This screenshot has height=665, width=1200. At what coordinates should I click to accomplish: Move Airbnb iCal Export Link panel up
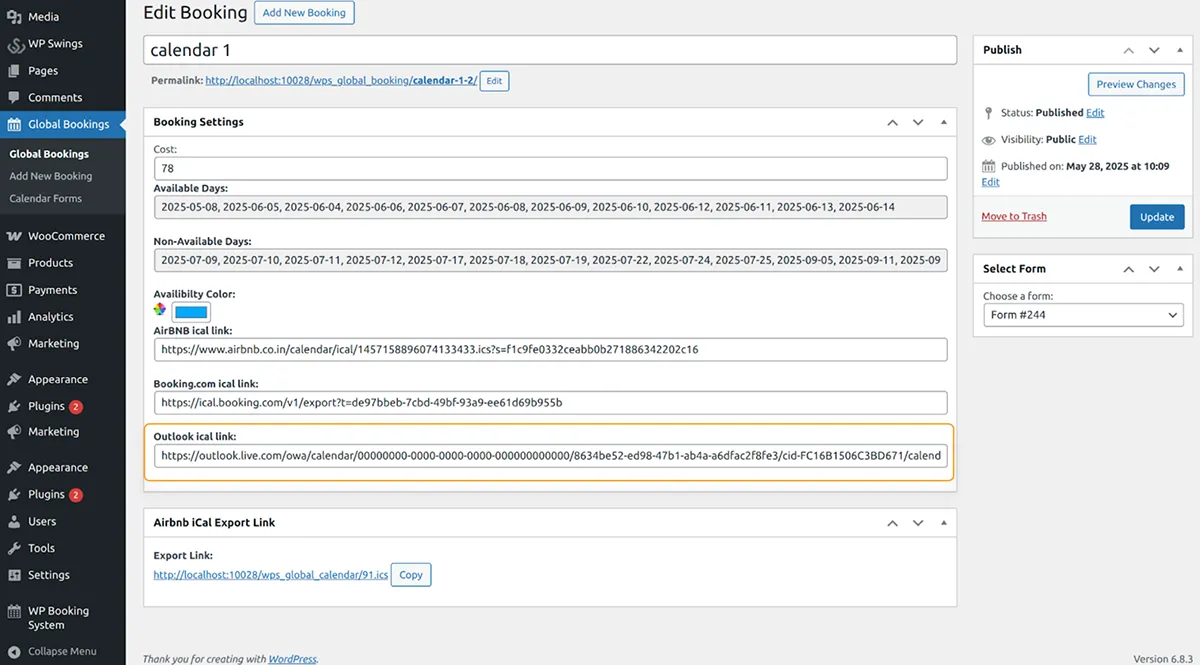892,523
